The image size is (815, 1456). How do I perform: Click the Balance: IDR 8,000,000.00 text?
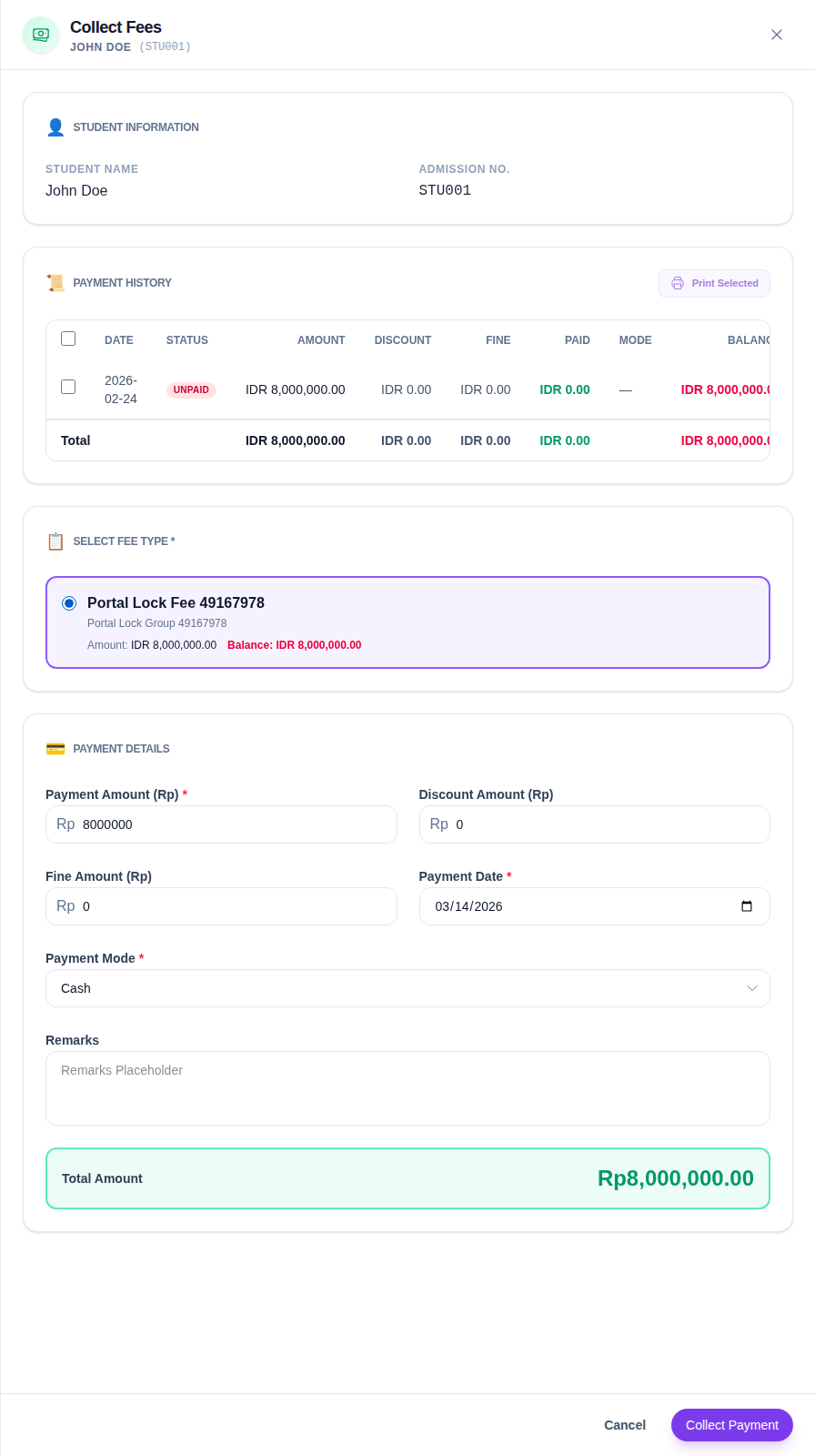pos(295,645)
